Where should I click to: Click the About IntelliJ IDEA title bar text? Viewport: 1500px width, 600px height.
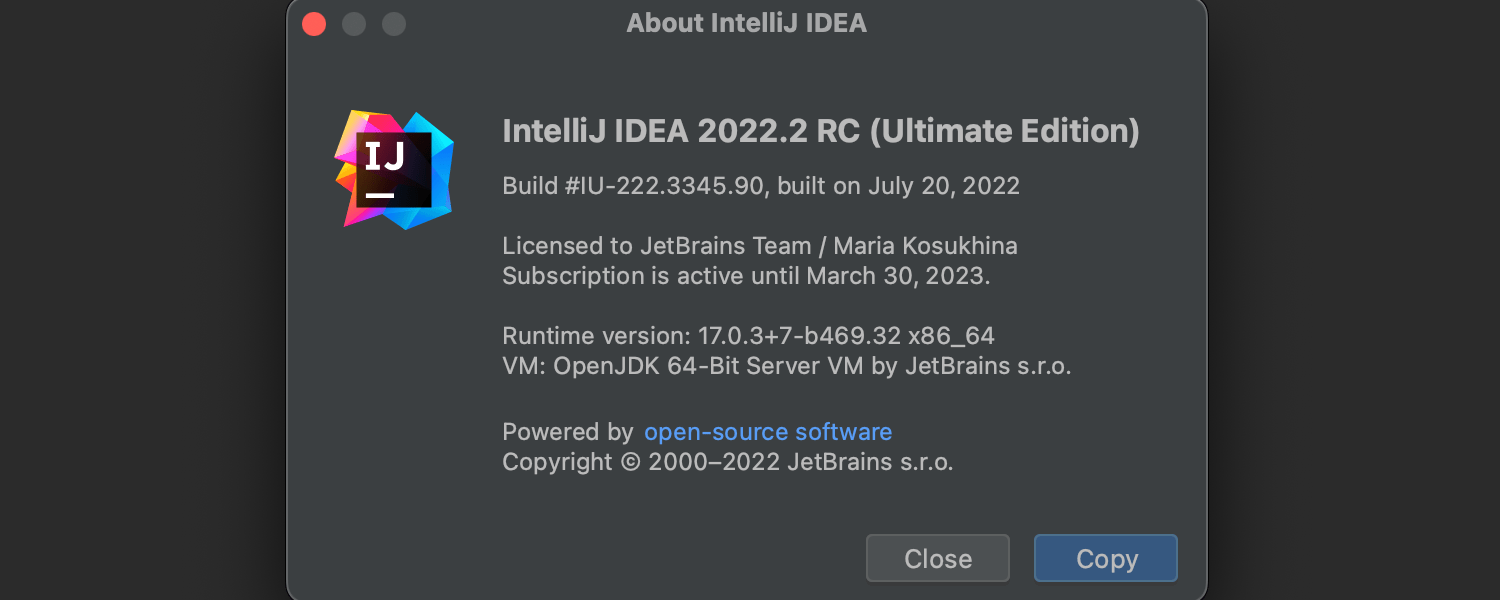pyautogui.click(x=746, y=23)
